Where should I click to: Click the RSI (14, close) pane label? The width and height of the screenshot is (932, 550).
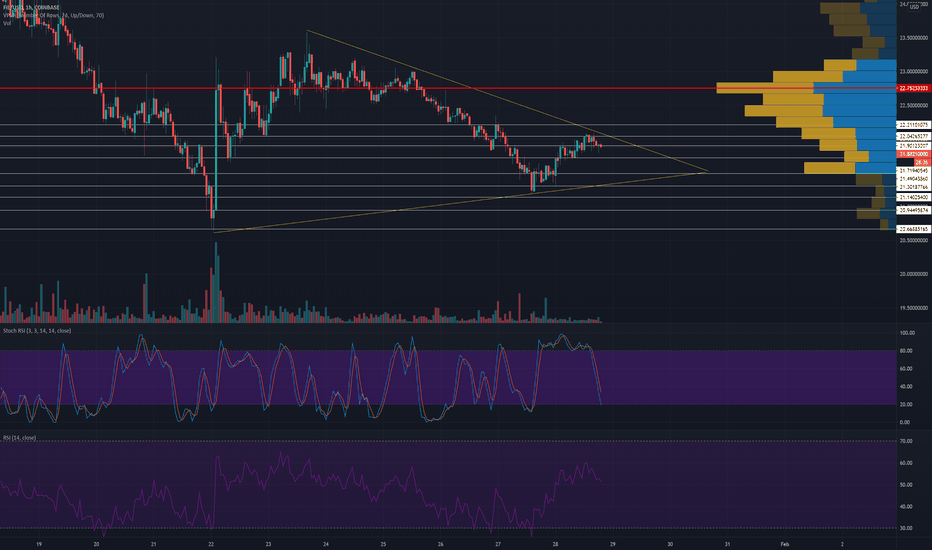20,438
